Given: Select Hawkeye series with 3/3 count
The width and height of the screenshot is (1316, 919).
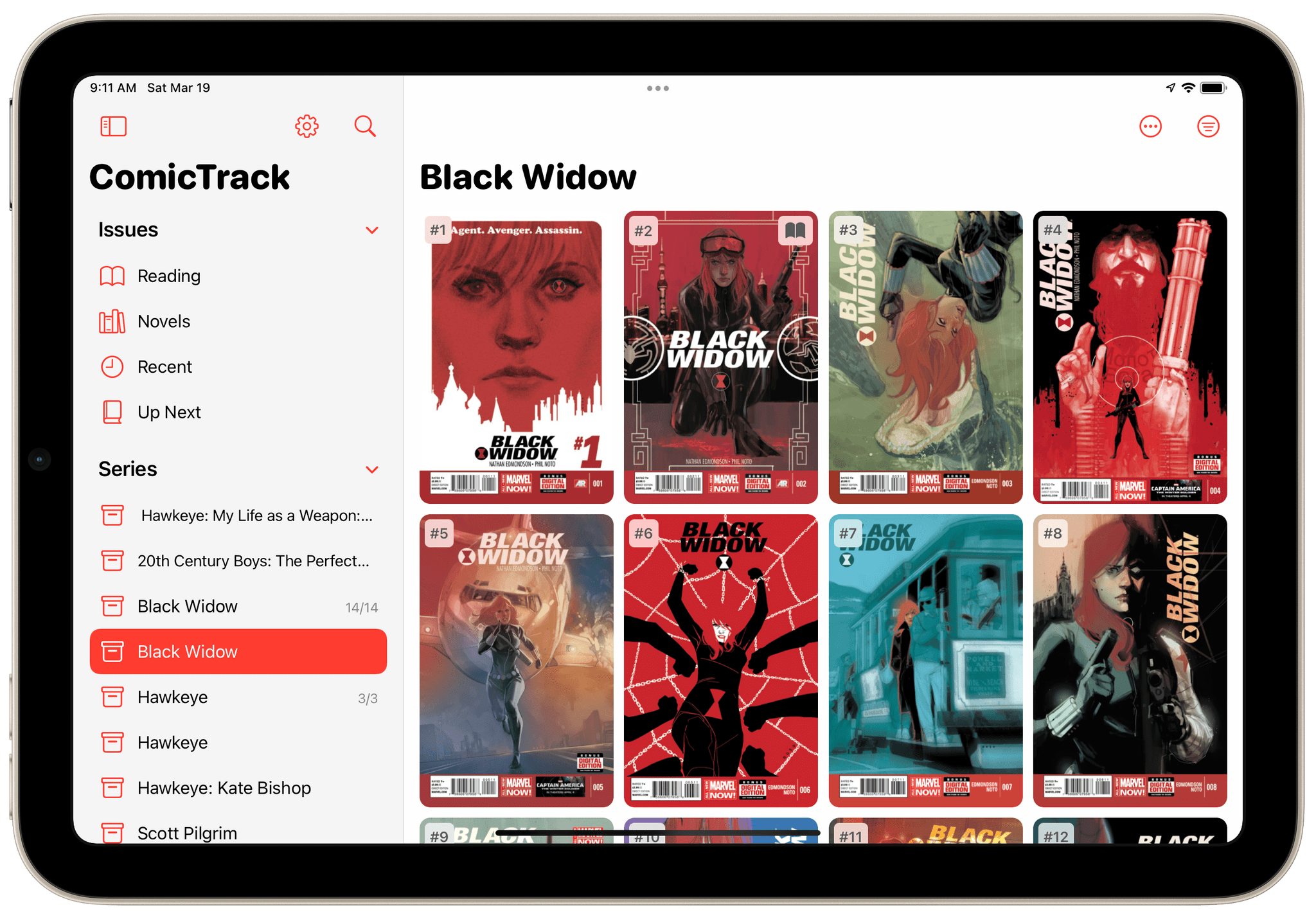Looking at the screenshot, I should [240, 692].
